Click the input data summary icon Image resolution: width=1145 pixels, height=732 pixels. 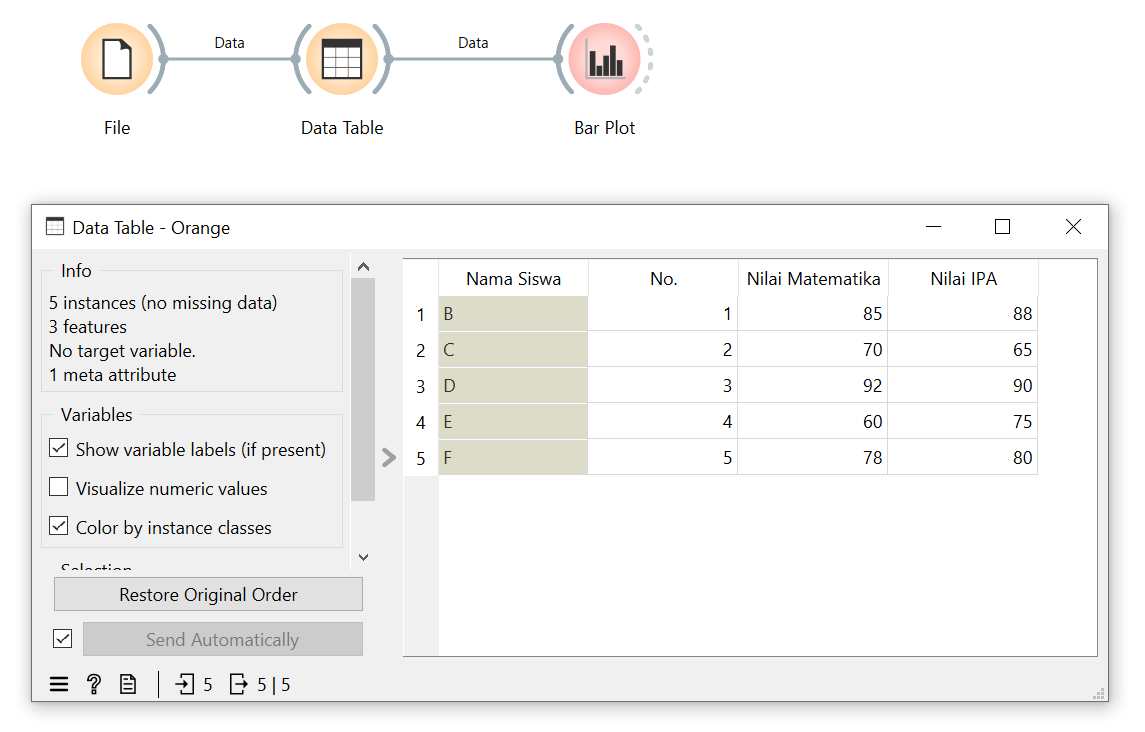(x=185, y=685)
